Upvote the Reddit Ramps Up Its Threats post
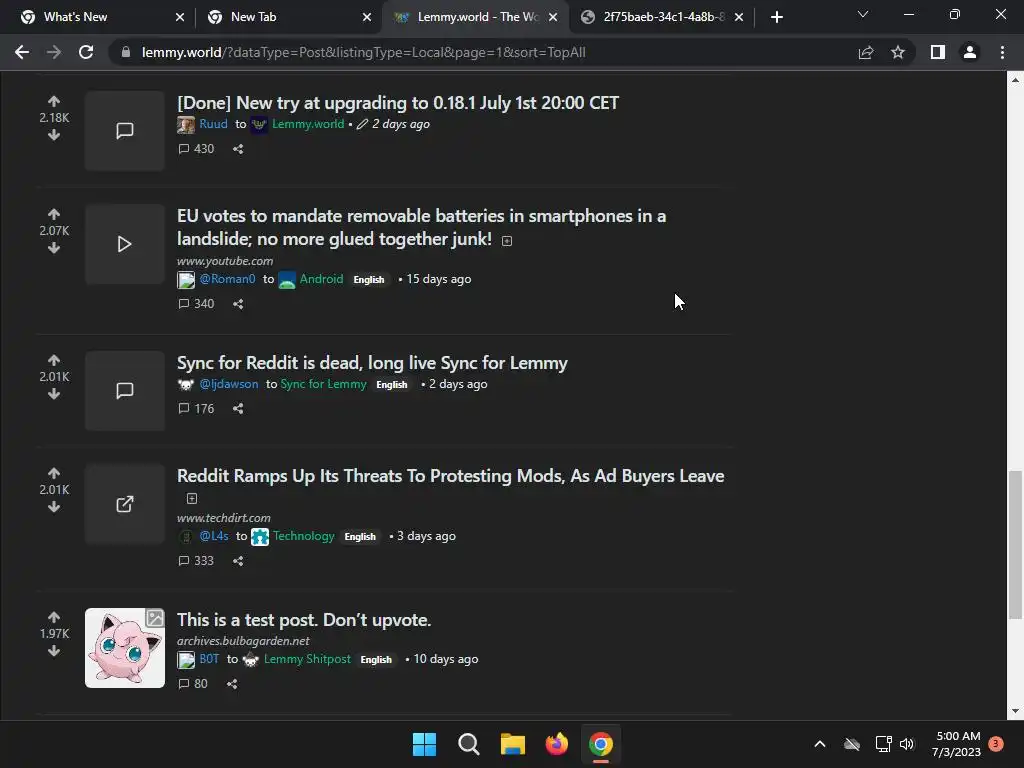This screenshot has width=1024, height=768. pos(54,473)
